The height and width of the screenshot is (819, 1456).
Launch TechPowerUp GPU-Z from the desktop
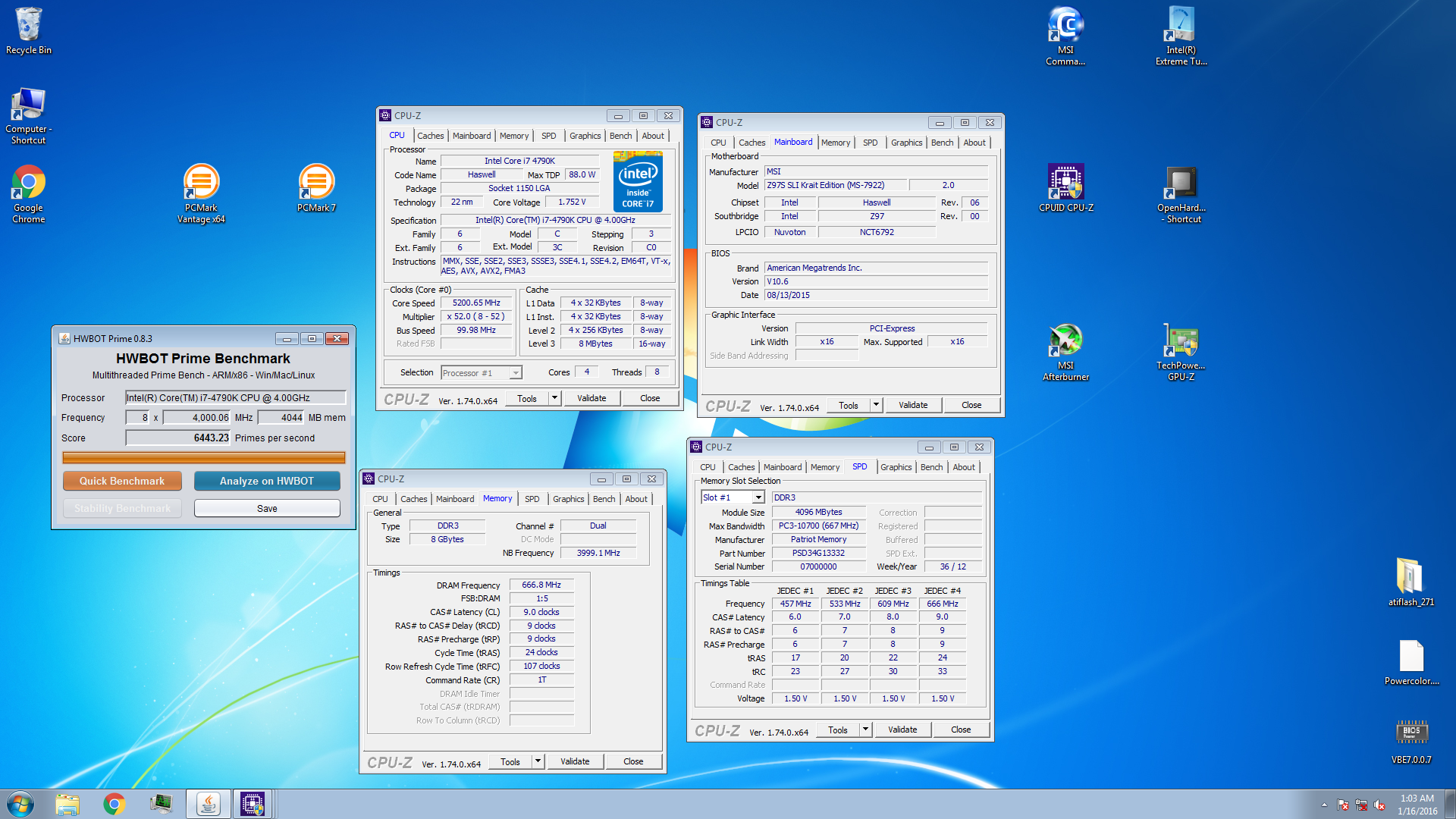point(1181,353)
